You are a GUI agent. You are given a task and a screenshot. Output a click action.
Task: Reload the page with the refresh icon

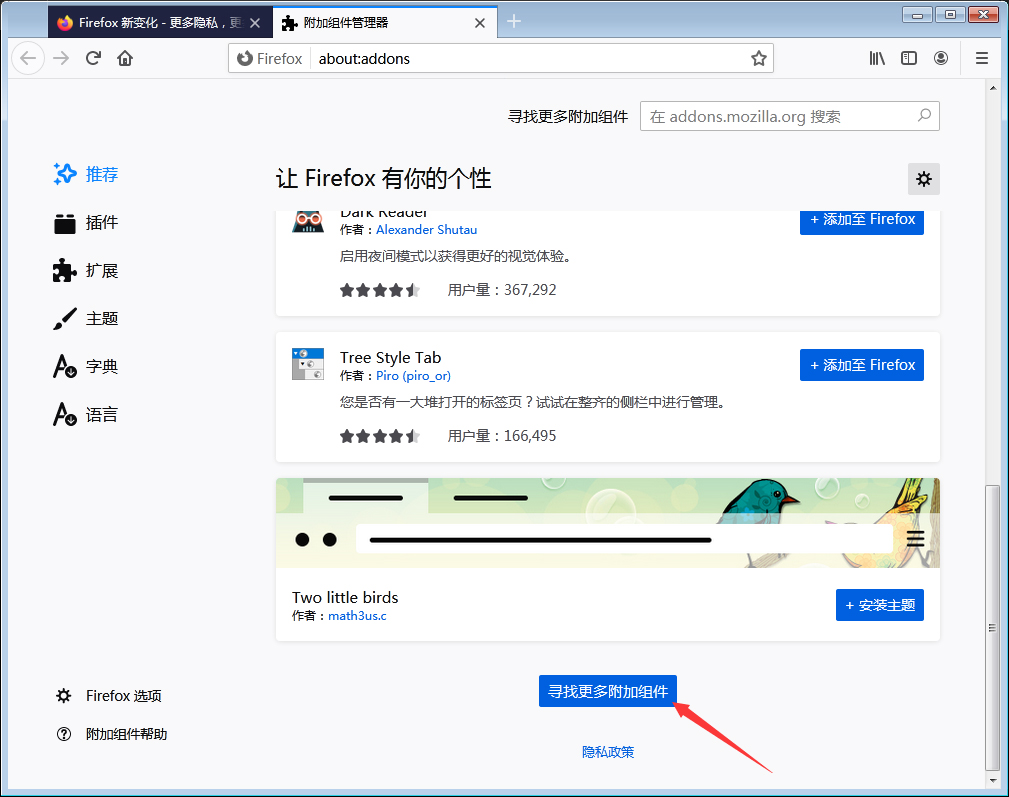coord(92,58)
